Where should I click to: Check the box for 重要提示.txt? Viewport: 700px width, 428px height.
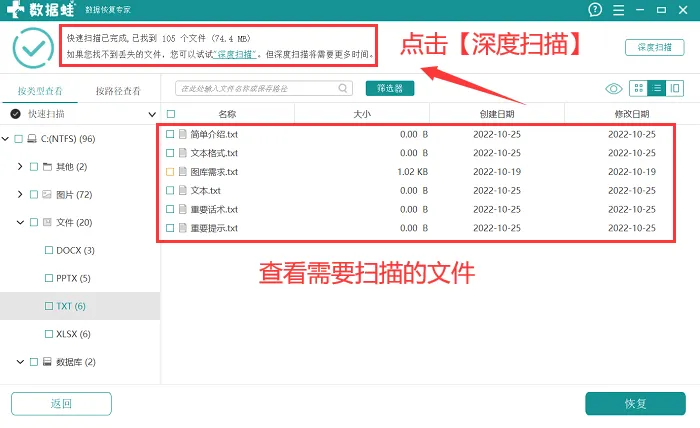[170, 228]
